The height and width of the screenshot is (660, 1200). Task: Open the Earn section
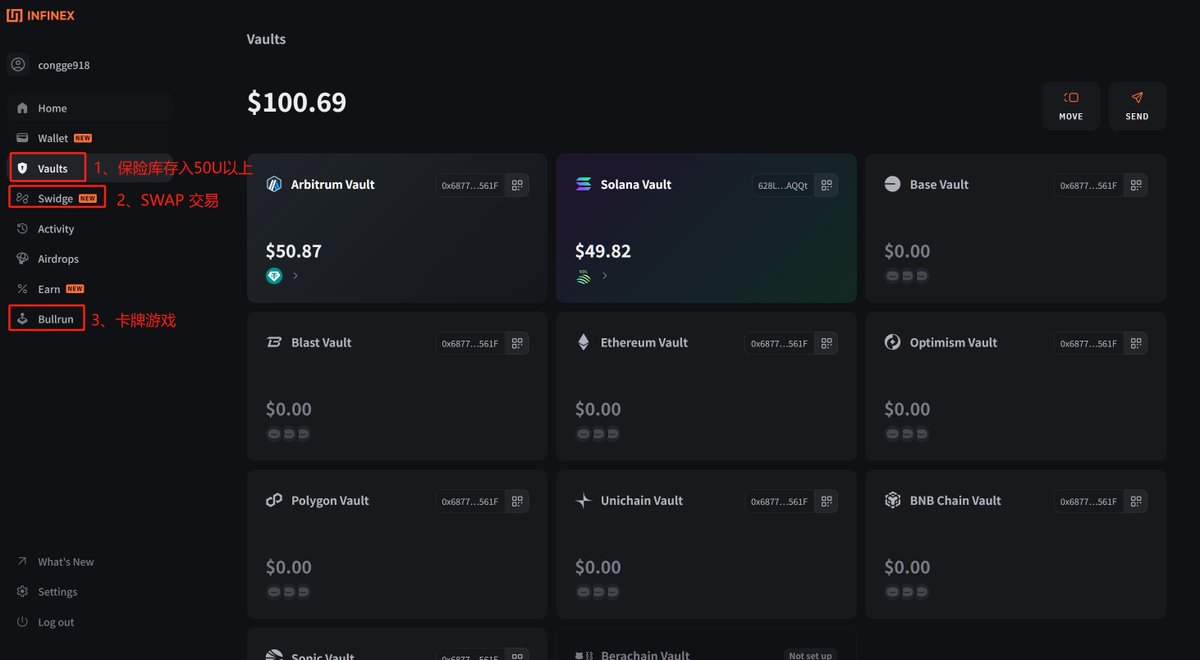point(51,289)
